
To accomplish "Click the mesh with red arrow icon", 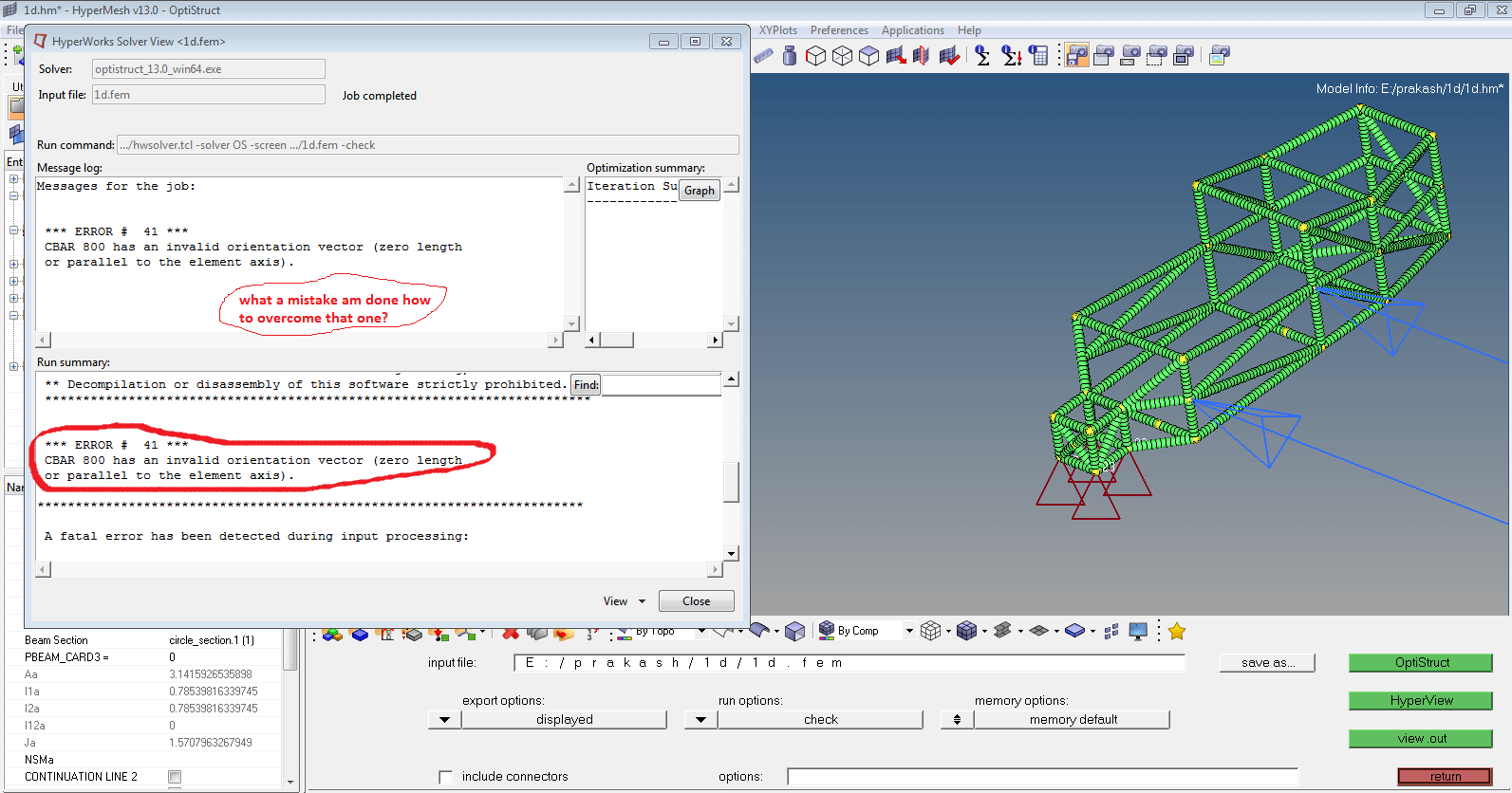I will click(895, 56).
